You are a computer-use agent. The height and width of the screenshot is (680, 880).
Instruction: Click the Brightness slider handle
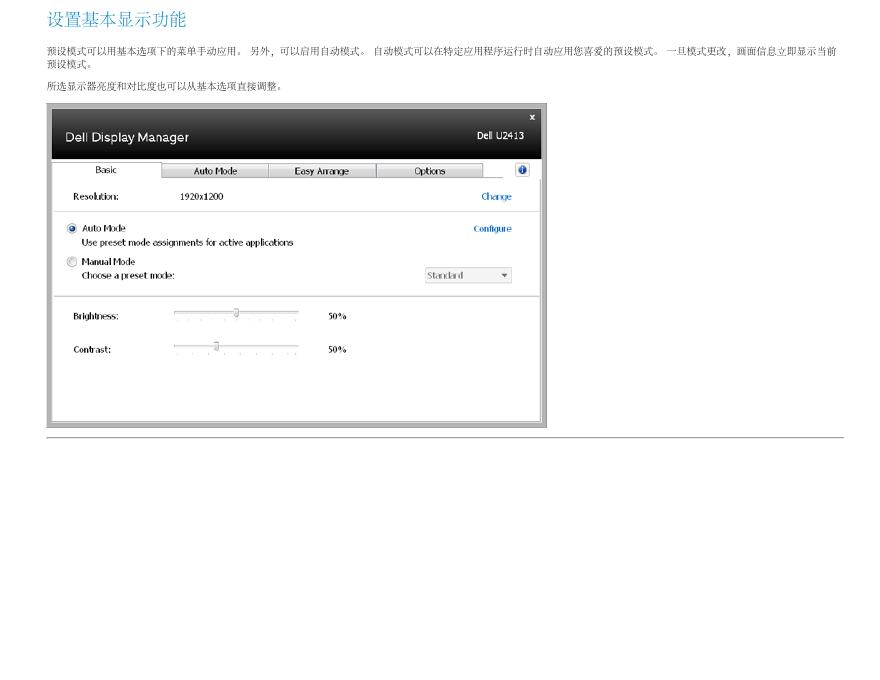pos(236,313)
